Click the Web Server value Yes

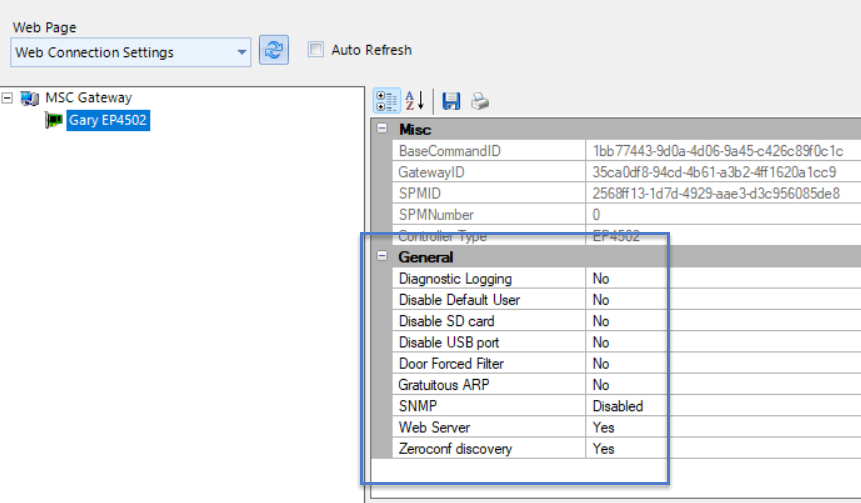[x=603, y=427]
